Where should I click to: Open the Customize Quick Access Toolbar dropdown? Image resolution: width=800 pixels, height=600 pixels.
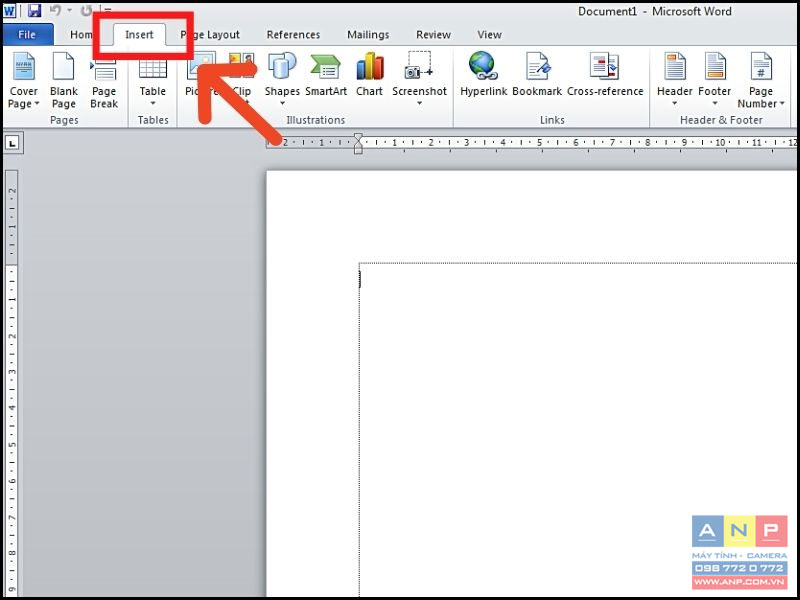click(108, 11)
